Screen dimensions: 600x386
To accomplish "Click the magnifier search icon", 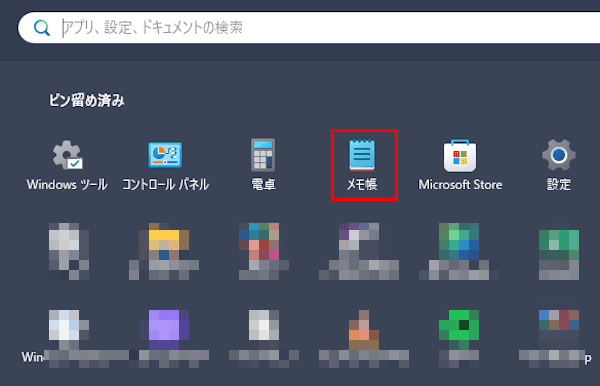I will click(41, 28).
